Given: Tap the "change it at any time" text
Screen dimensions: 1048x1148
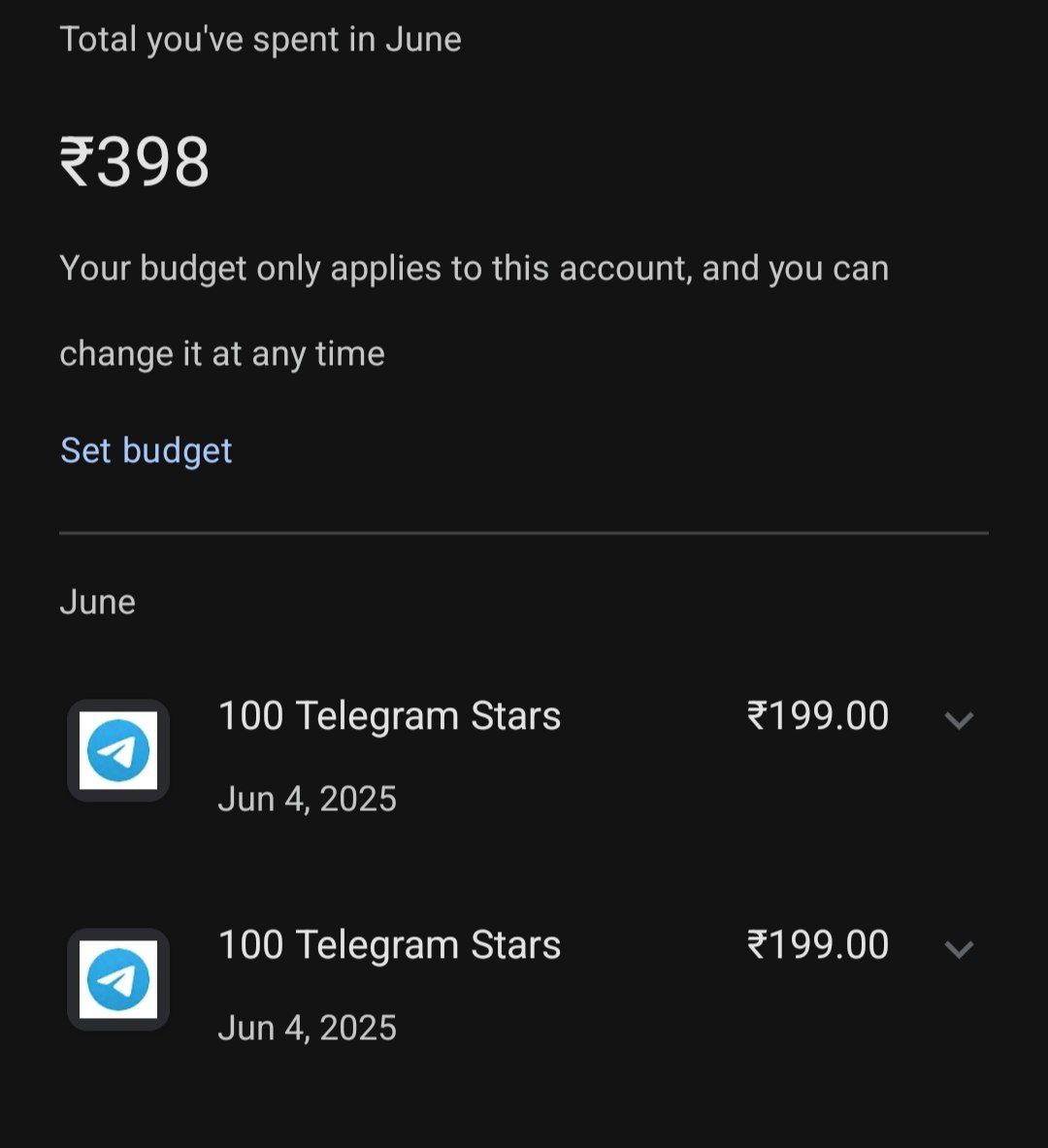Looking at the screenshot, I should pos(222,353).
